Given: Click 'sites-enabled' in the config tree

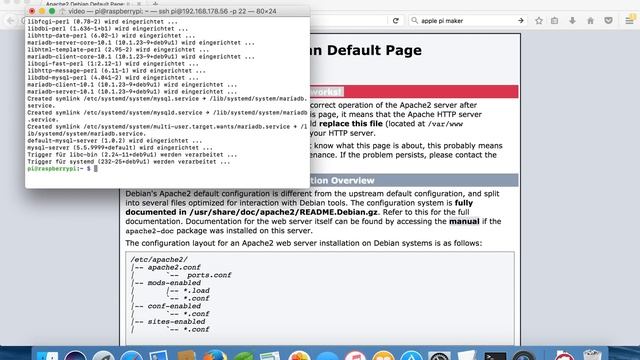Looking at the screenshot, I should 176,322.
